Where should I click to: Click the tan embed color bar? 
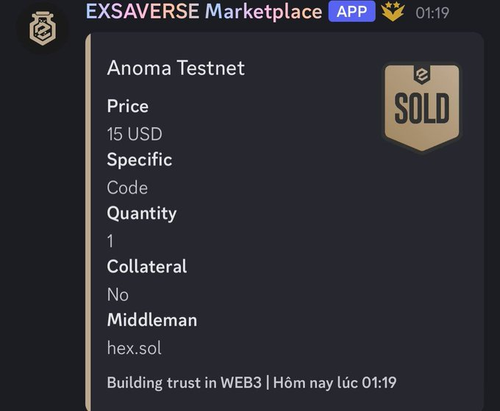[x=88, y=222]
